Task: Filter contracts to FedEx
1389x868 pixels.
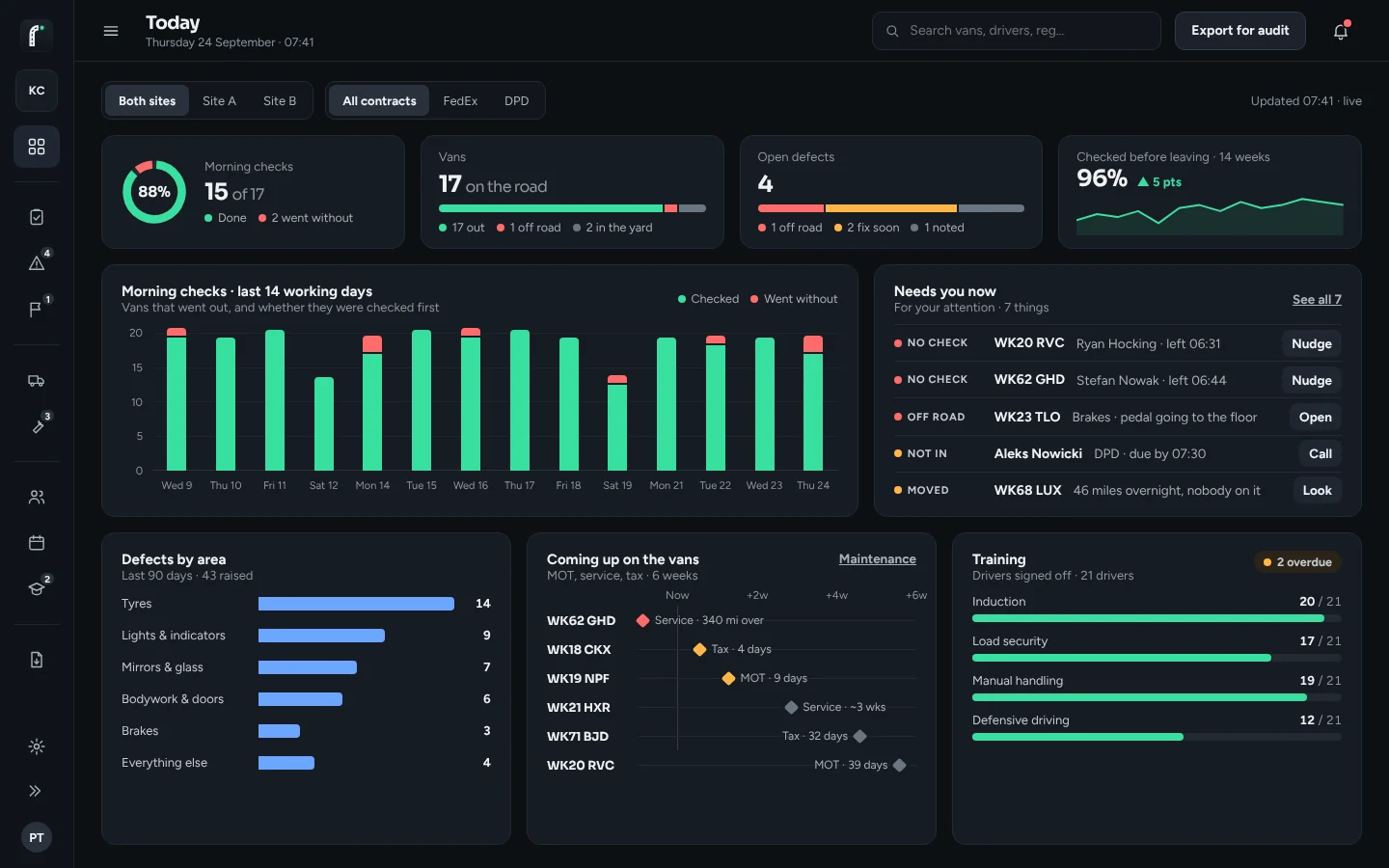Action: pyautogui.click(x=460, y=100)
